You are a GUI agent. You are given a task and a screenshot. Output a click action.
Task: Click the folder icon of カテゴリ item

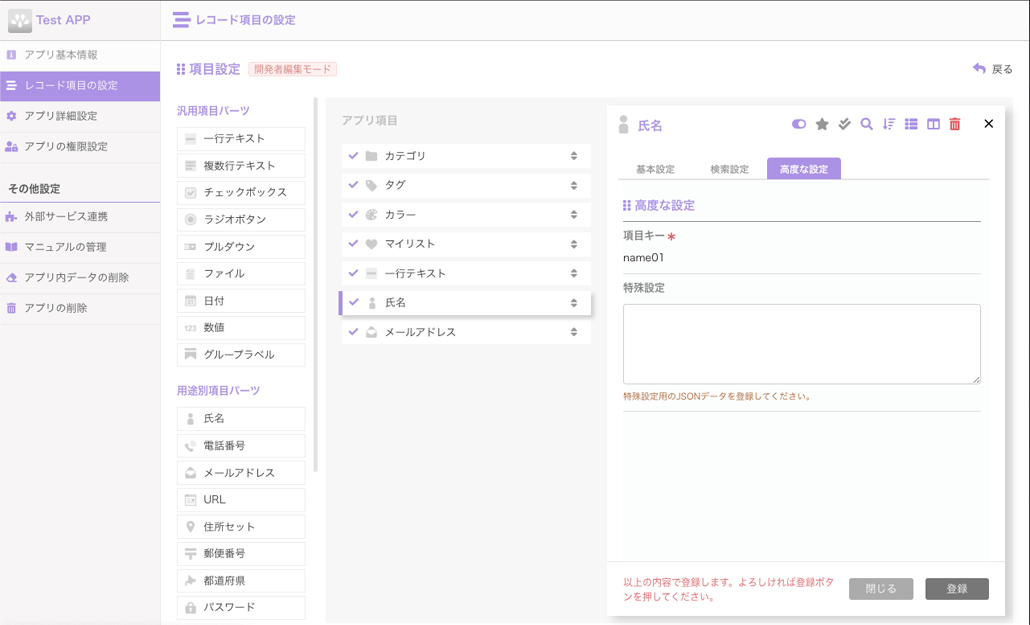coord(371,156)
